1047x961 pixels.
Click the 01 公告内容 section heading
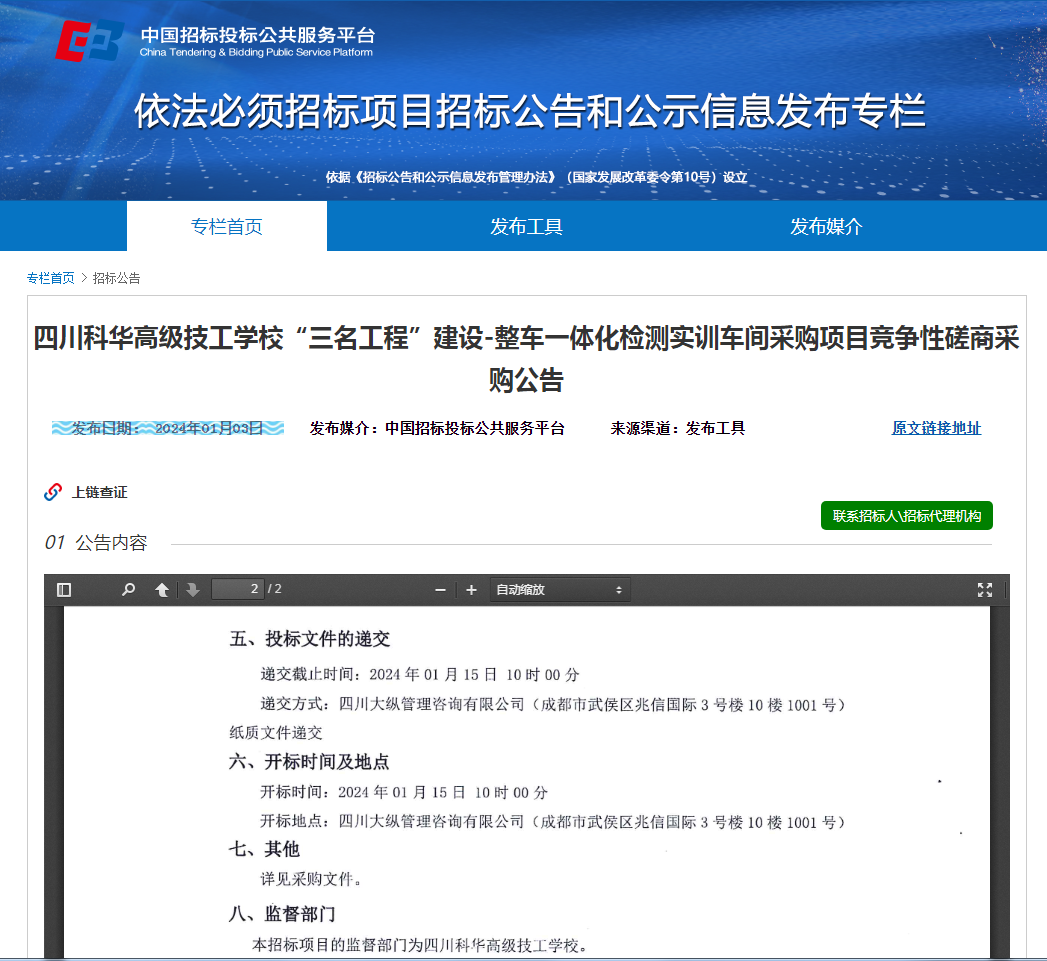pos(96,542)
